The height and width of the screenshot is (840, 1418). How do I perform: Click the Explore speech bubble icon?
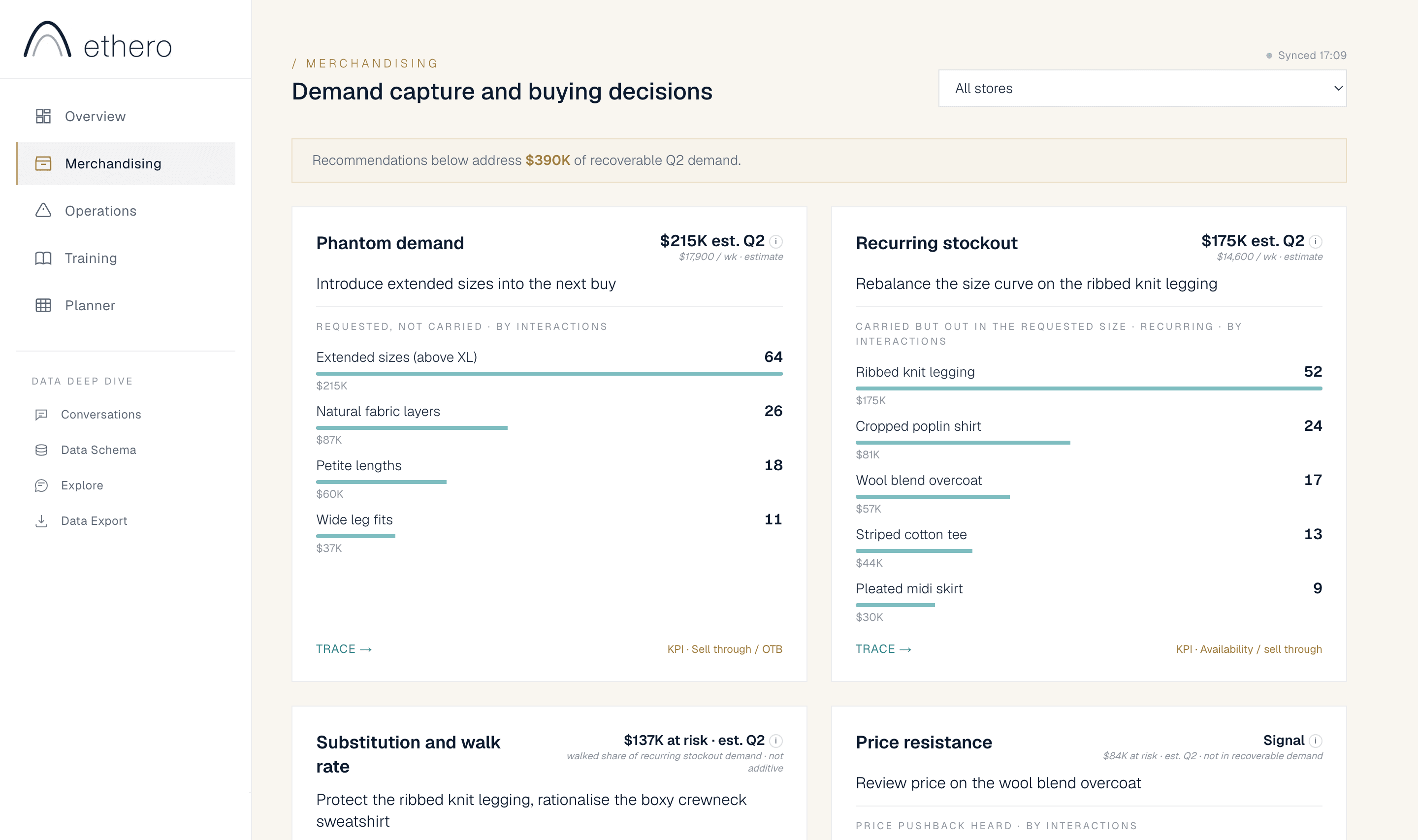(x=41, y=485)
